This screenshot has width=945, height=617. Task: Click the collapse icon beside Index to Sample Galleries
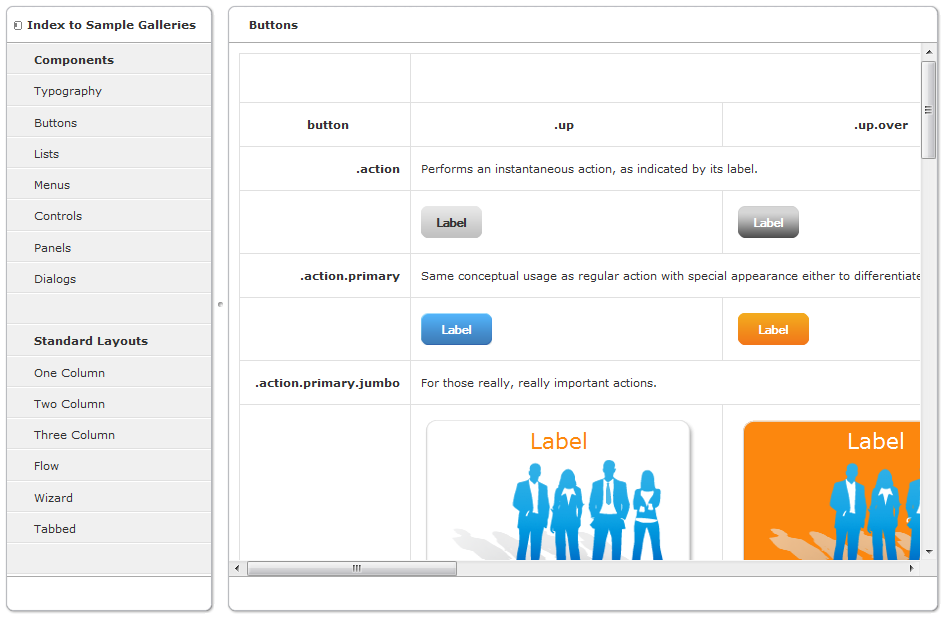pos(17,25)
